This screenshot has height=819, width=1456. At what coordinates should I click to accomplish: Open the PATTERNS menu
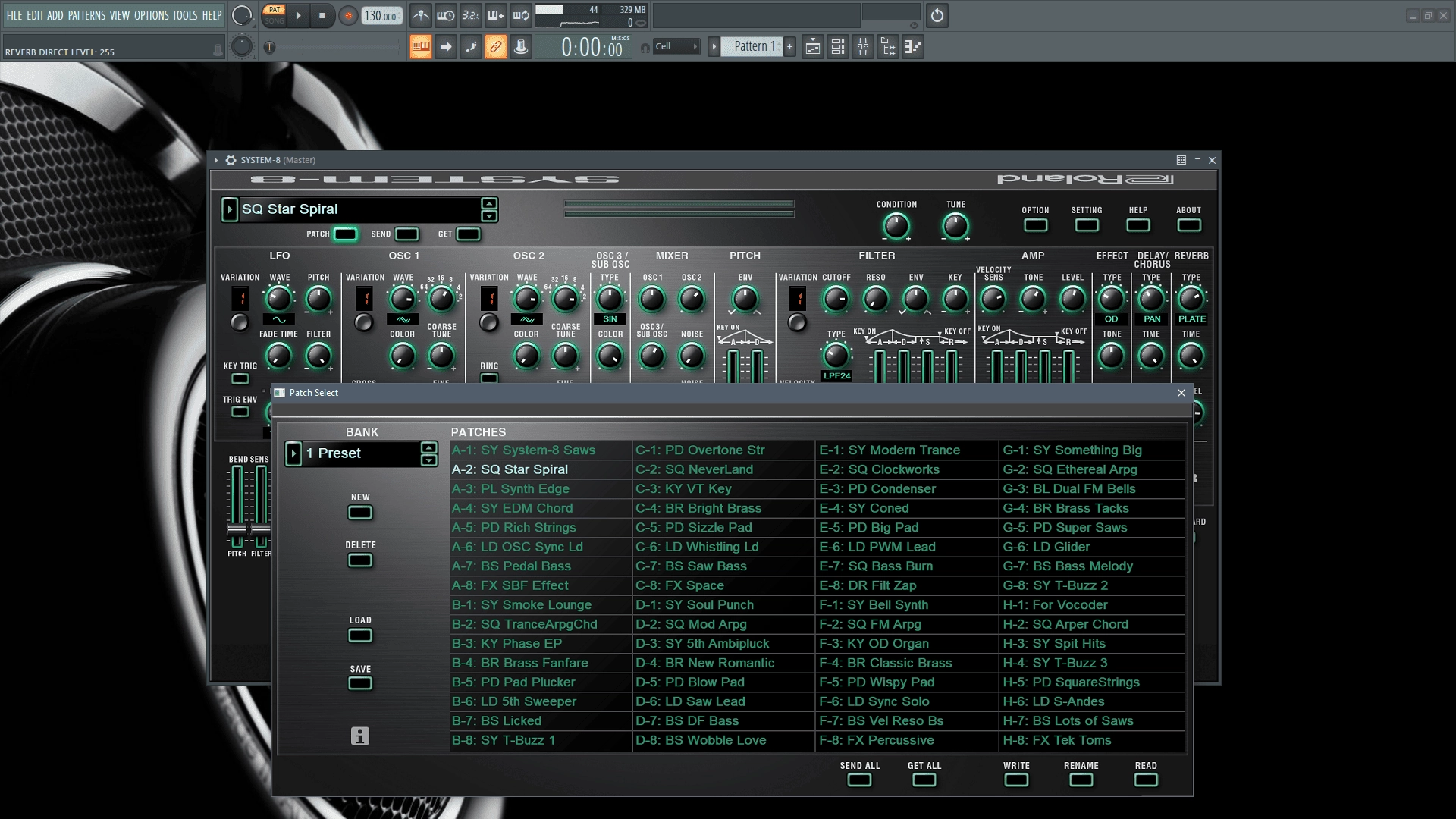86,15
